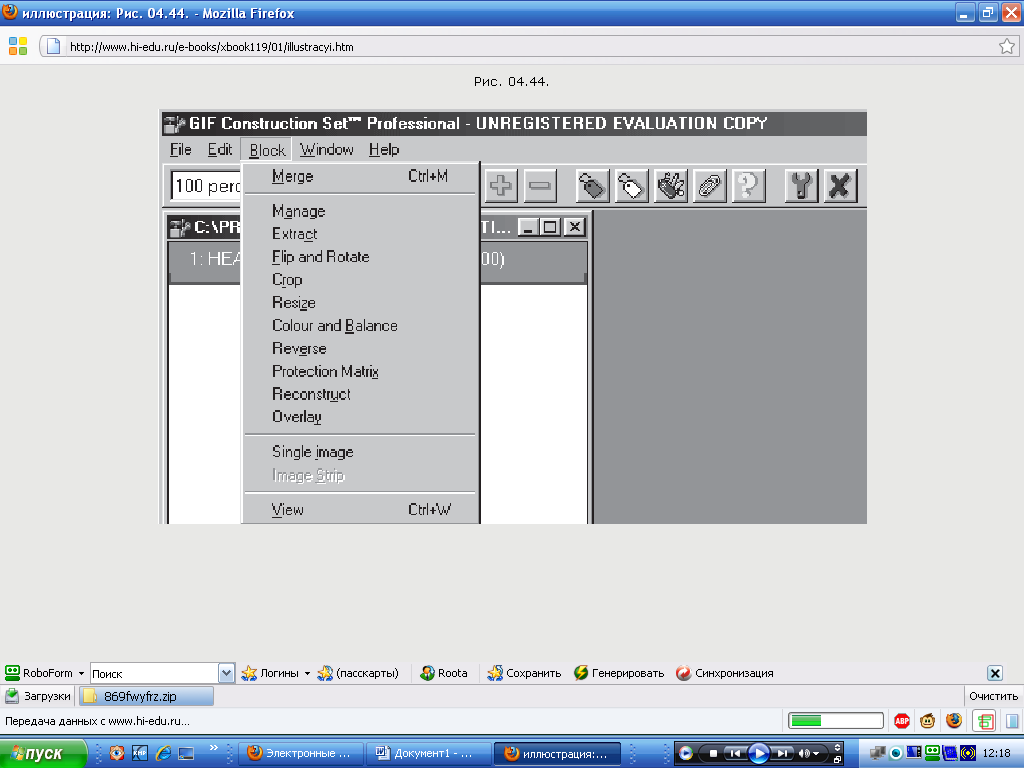Click the page icon beside the URL
The image size is (1024, 768).
tap(54, 46)
